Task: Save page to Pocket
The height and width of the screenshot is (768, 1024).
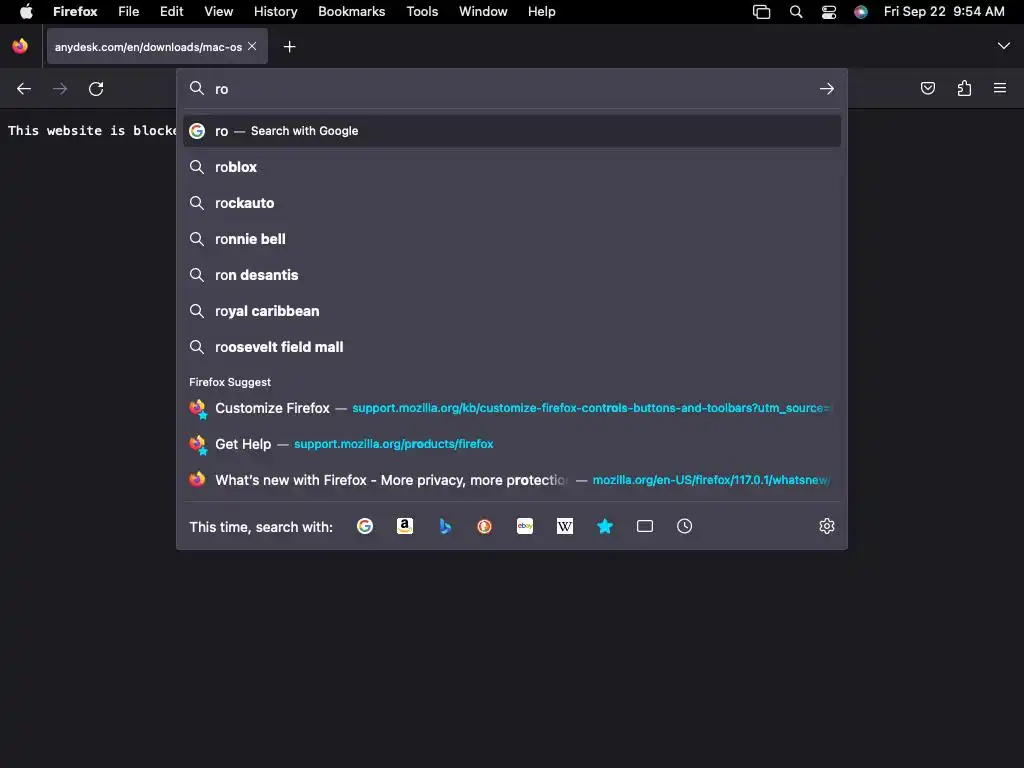Action: click(927, 88)
